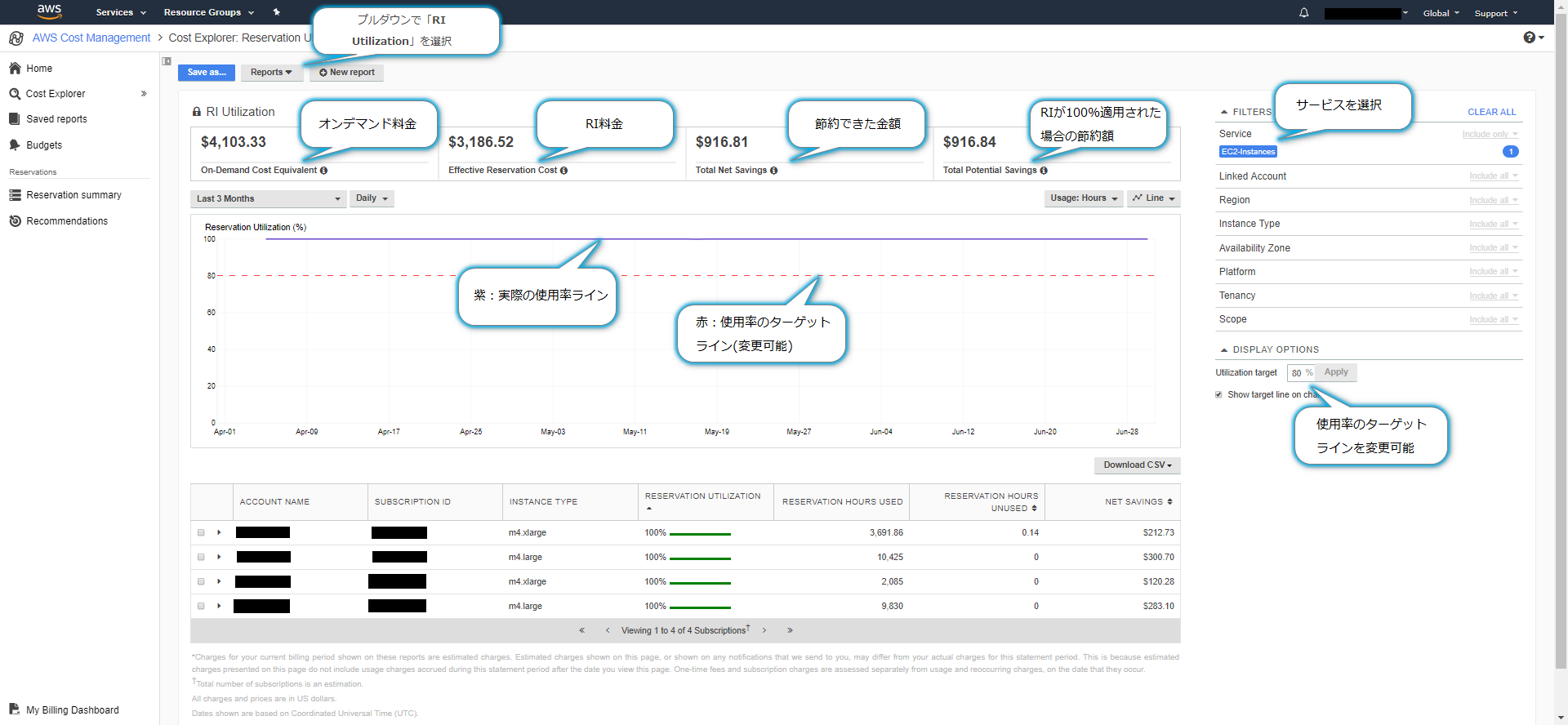
Task: Expand the row with 3,691.86 hours used
Action: tap(219, 533)
